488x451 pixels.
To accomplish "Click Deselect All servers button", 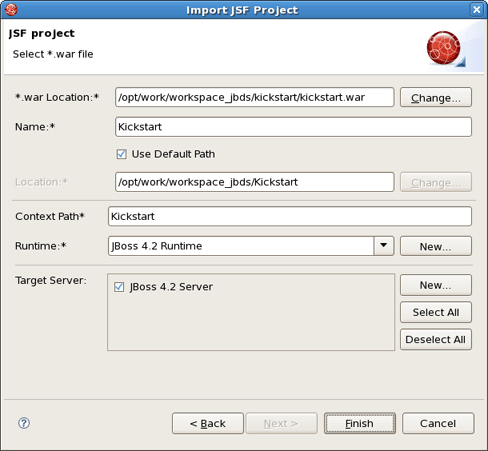I will click(436, 339).
